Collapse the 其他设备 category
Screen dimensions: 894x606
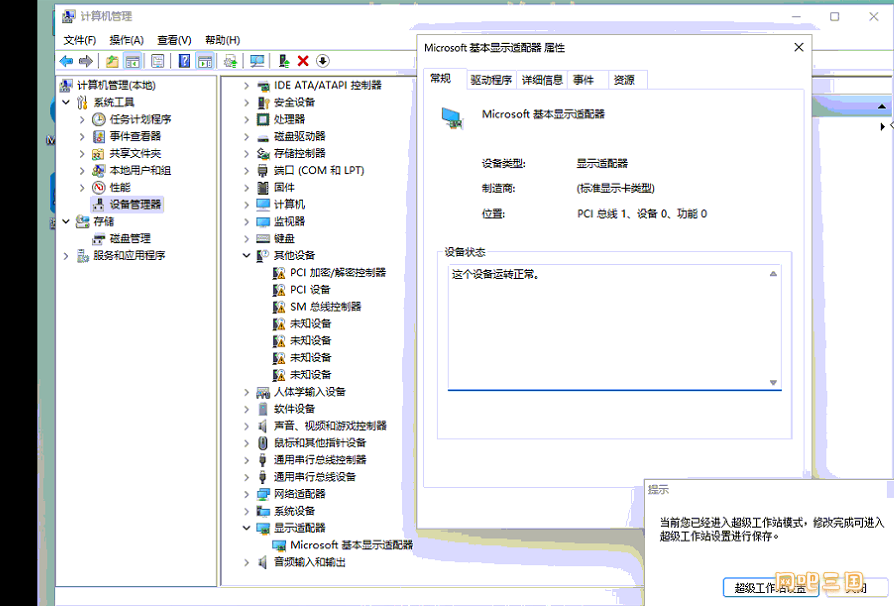[246, 255]
